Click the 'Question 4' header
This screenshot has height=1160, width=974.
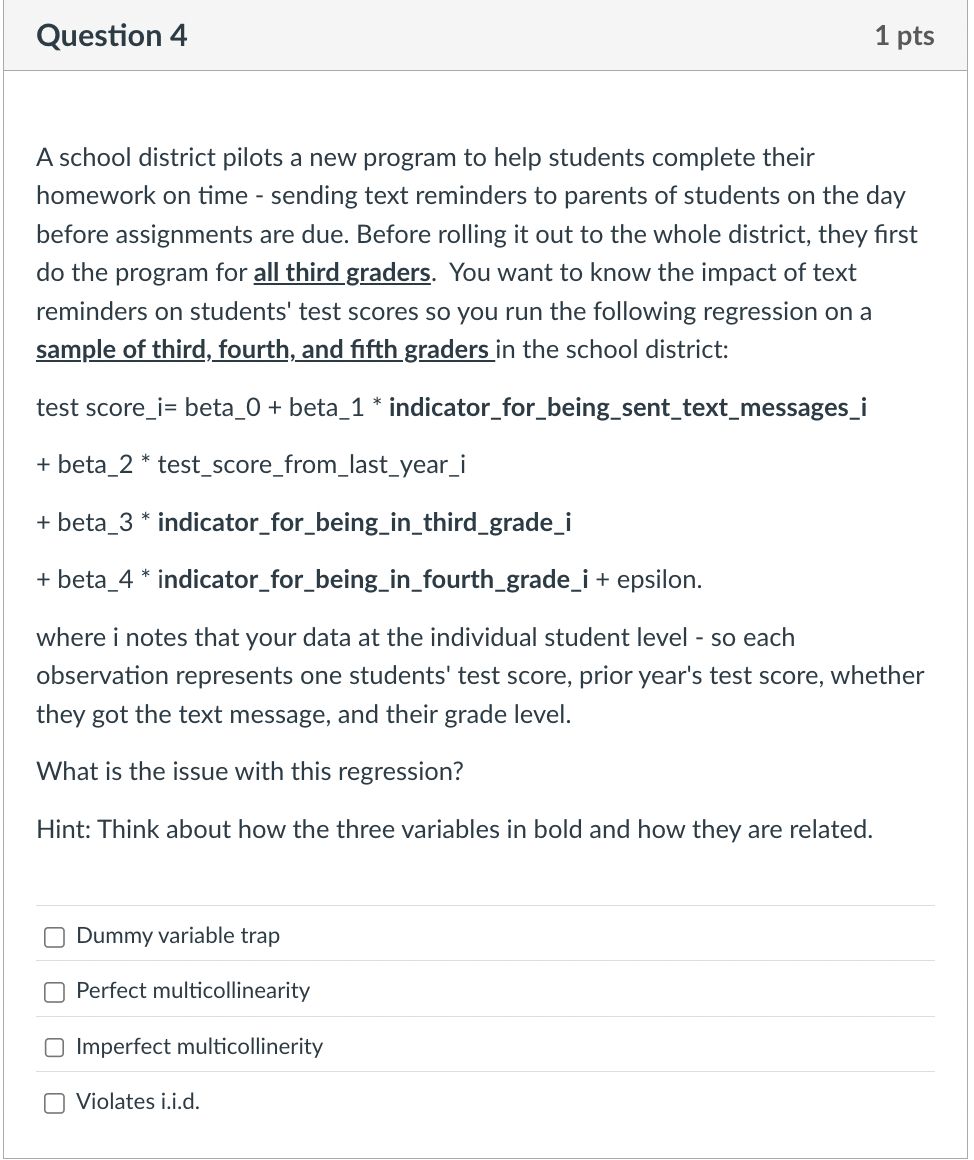click(111, 35)
